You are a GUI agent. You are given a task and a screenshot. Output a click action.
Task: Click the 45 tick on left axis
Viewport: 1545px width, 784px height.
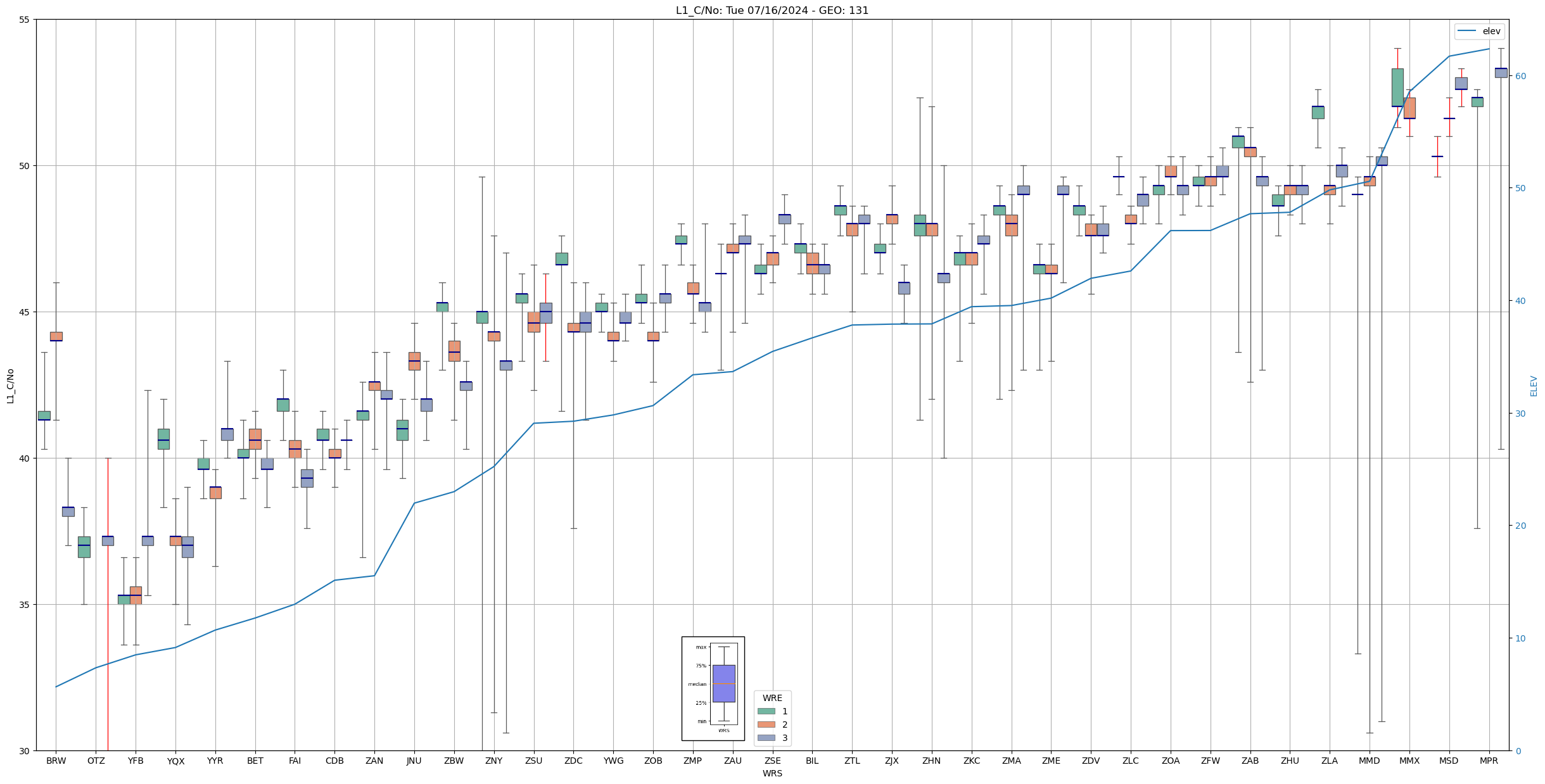pos(25,312)
